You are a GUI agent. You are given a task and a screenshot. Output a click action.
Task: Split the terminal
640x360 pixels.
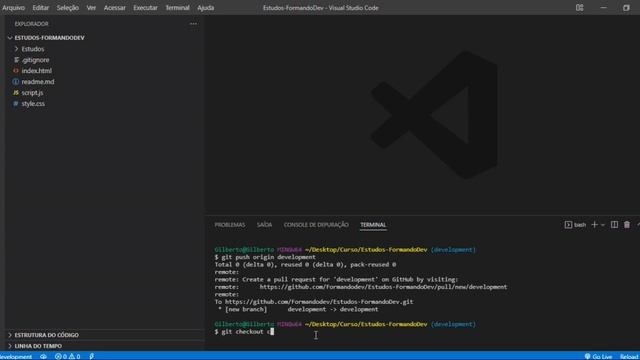coord(614,225)
